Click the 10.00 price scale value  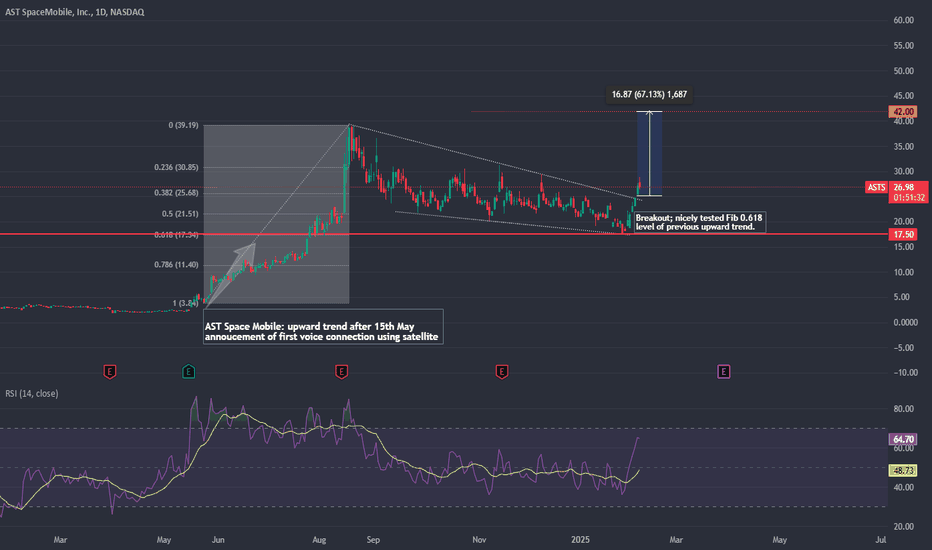click(x=903, y=272)
